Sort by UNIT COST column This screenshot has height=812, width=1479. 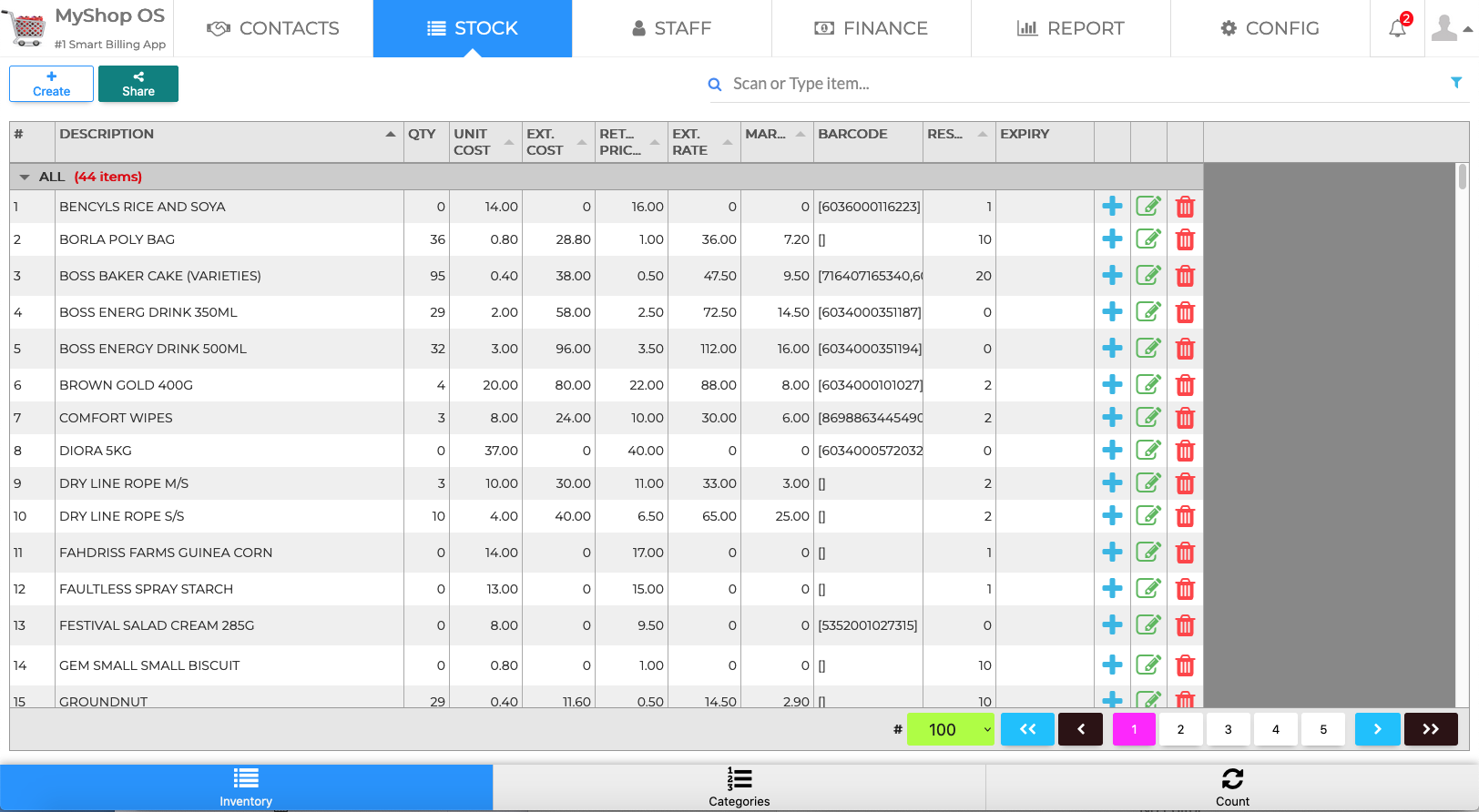click(484, 142)
